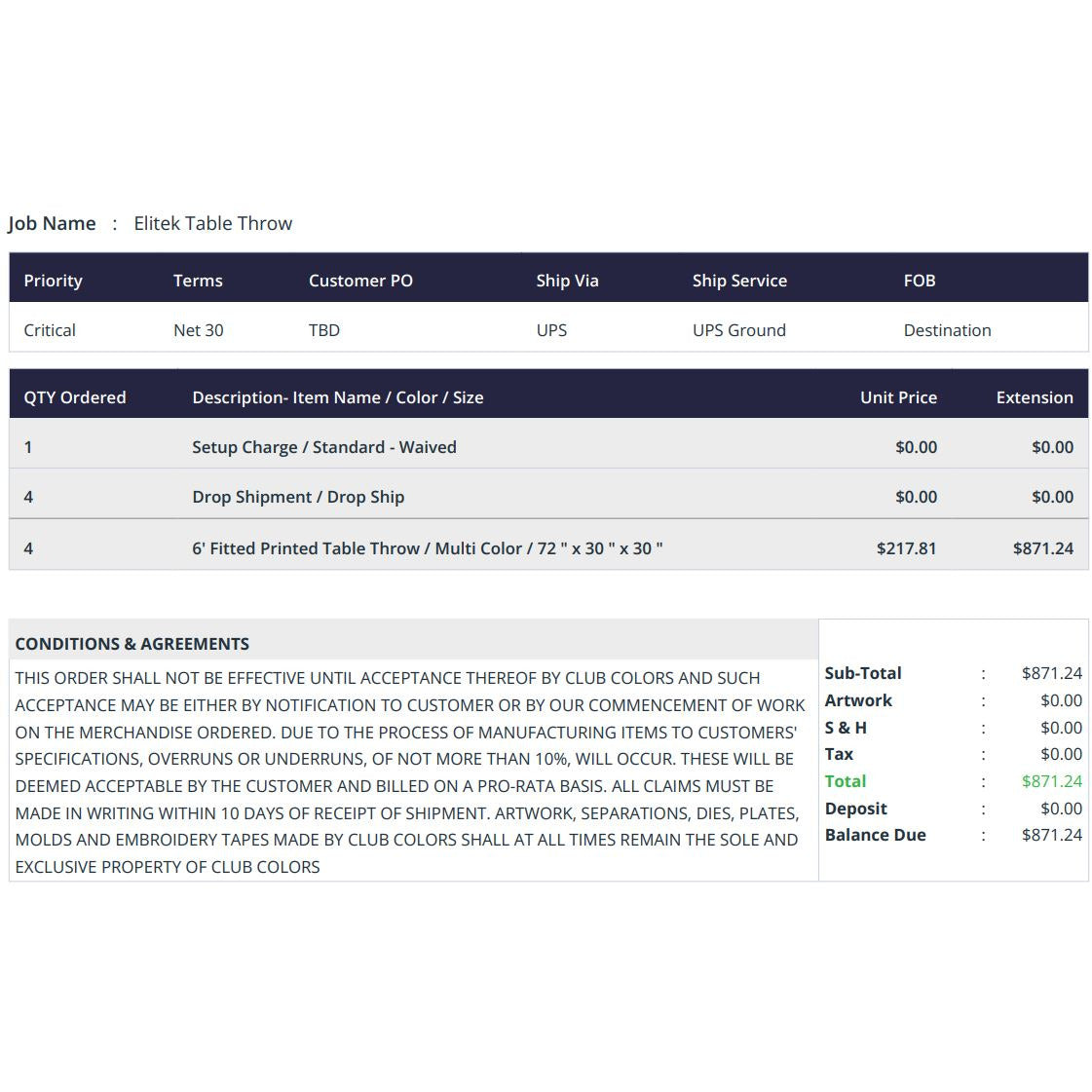Select the Customer PO header
The image size is (1092, 1092).
tap(360, 281)
